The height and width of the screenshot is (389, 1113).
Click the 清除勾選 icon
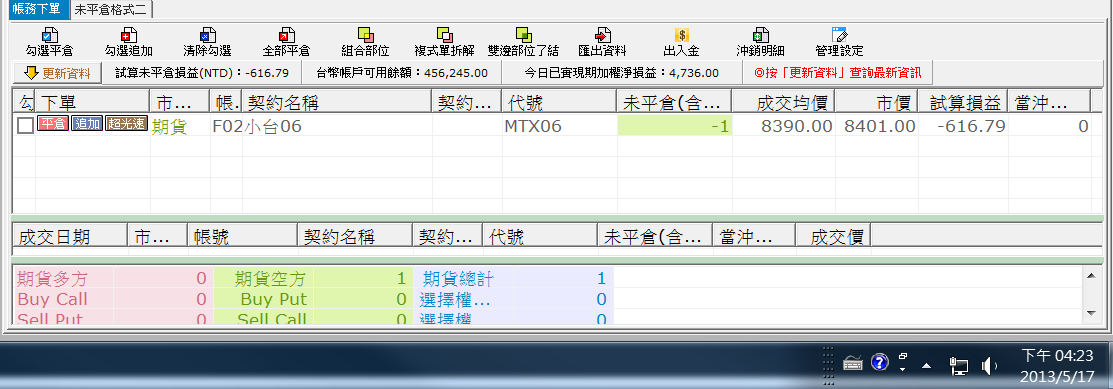[x=207, y=35]
